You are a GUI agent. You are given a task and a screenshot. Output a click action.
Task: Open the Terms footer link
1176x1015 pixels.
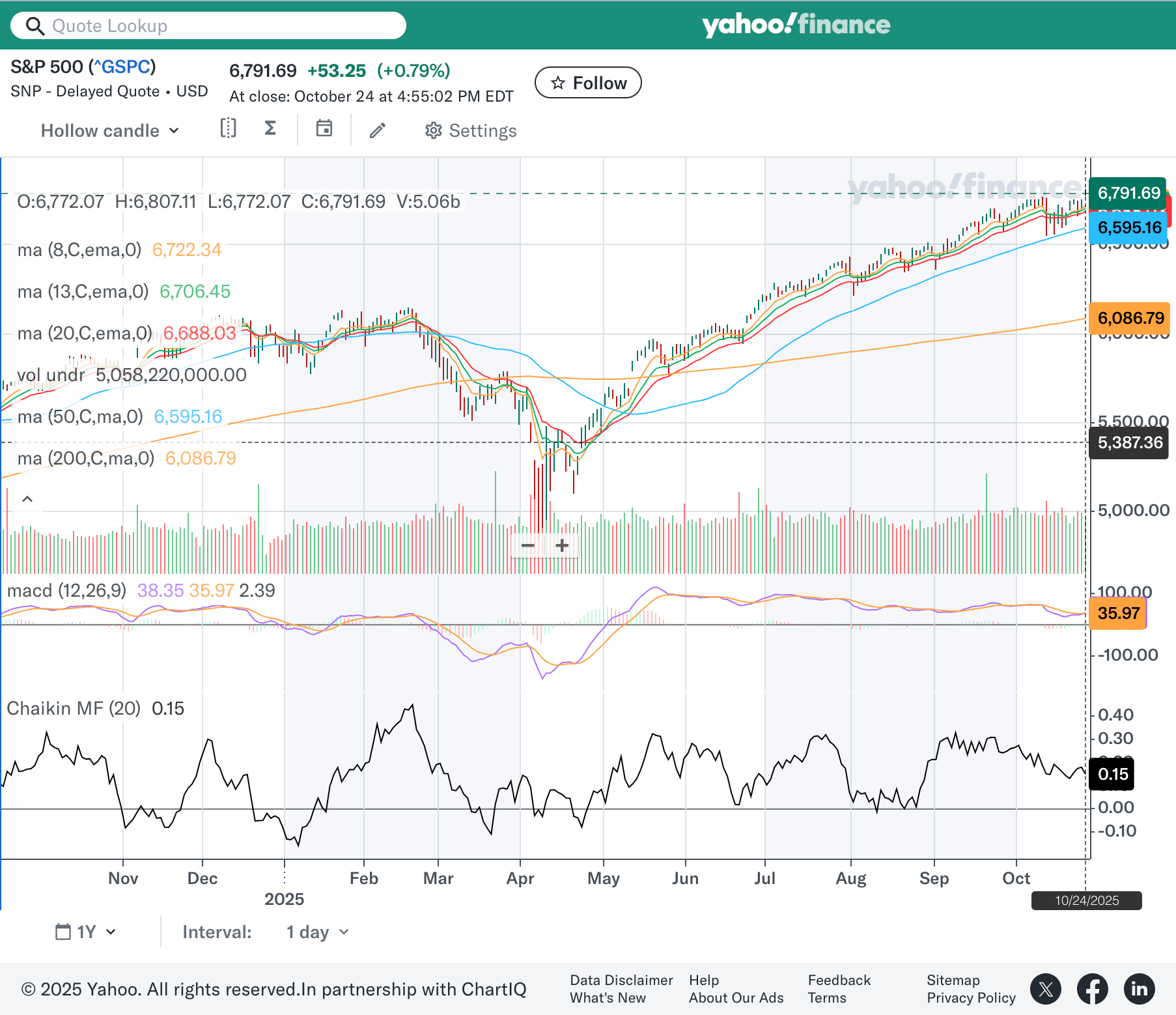pyautogui.click(x=827, y=998)
